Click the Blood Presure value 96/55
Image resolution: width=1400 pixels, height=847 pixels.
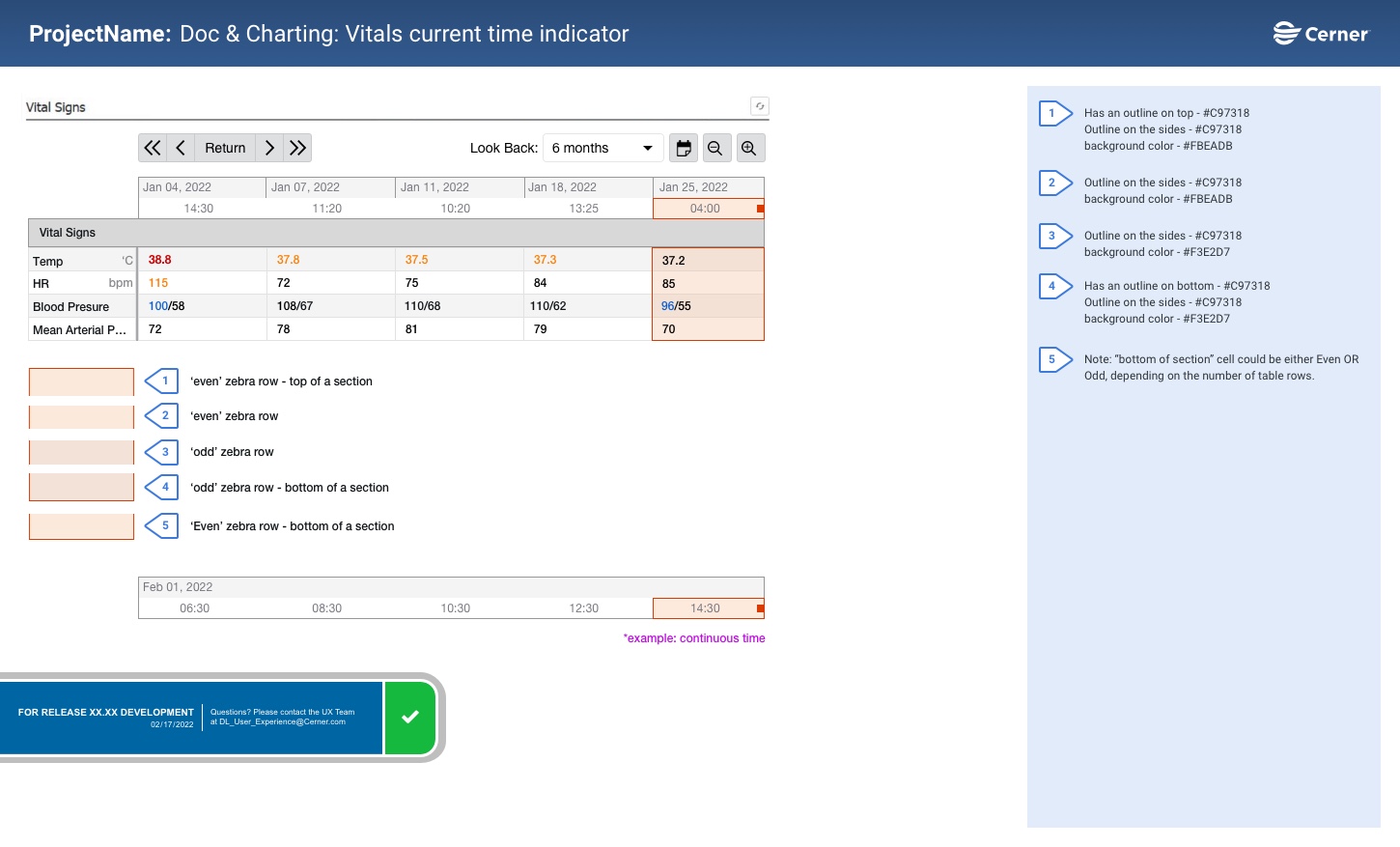(x=675, y=306)
